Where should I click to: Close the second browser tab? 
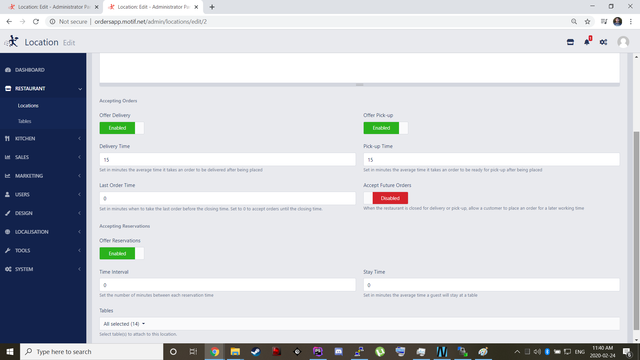click(x=196, y=7)
